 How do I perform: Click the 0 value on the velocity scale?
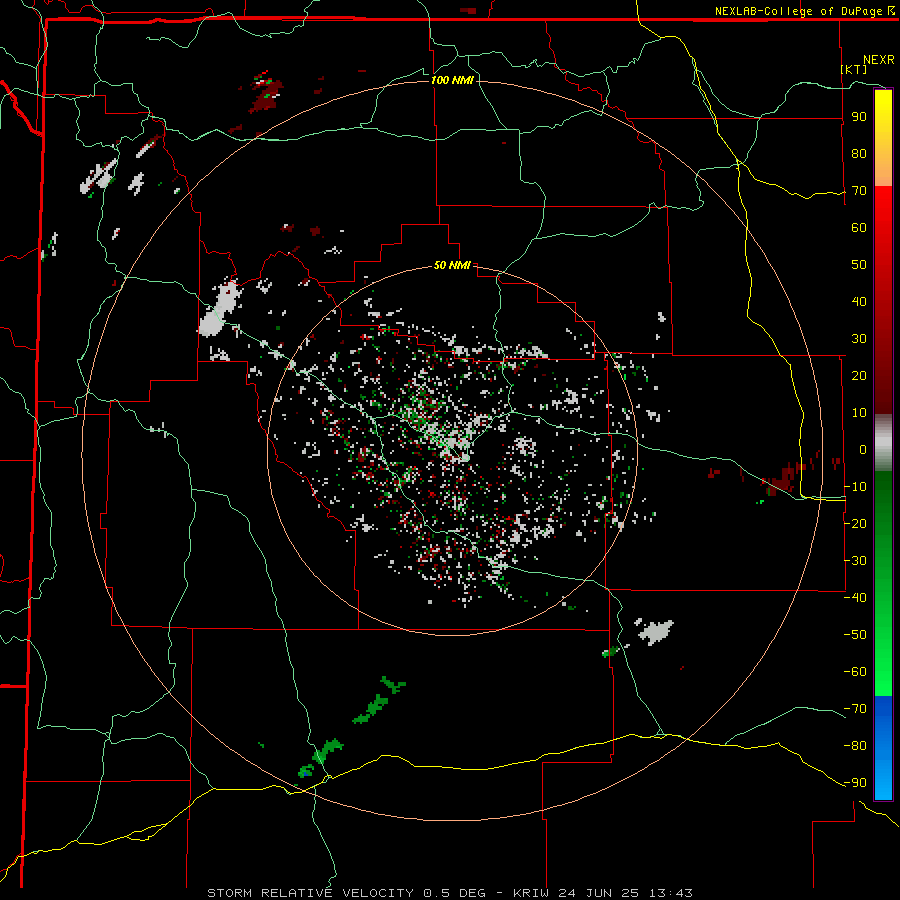tap(863, 449)
